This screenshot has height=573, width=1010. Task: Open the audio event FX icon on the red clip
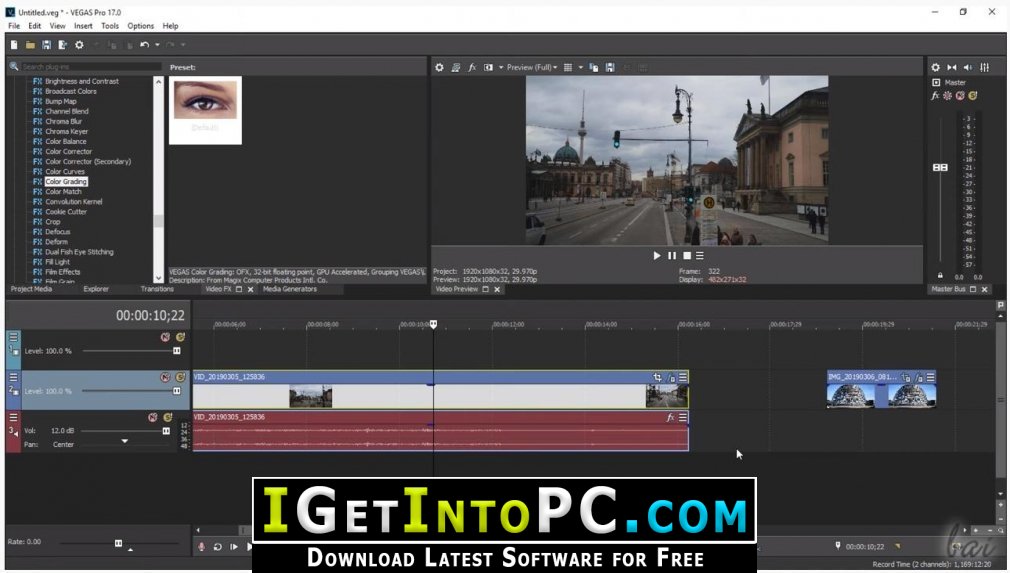point(670,417)
